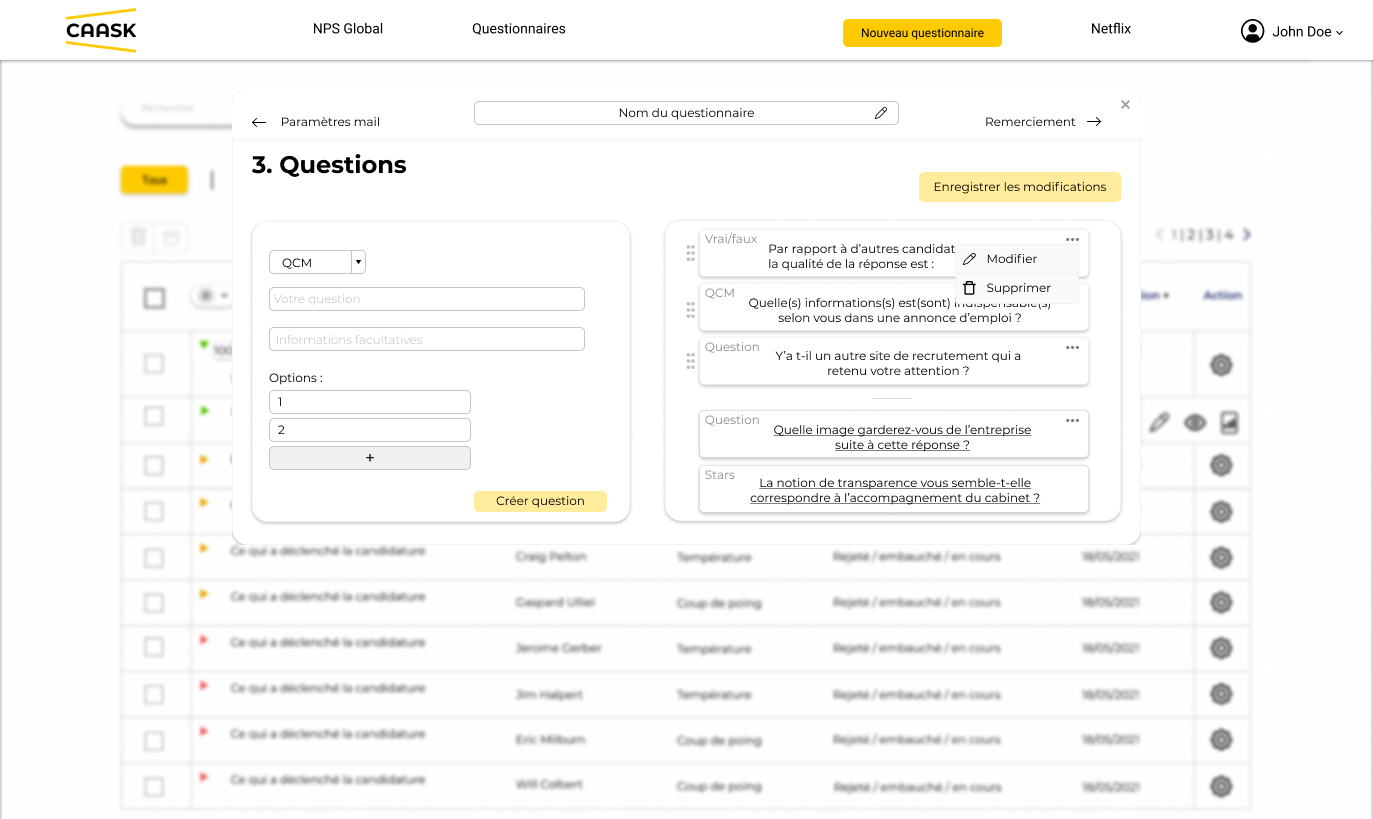Click drag handle of the QCM question card

click(x=690, y=310)
